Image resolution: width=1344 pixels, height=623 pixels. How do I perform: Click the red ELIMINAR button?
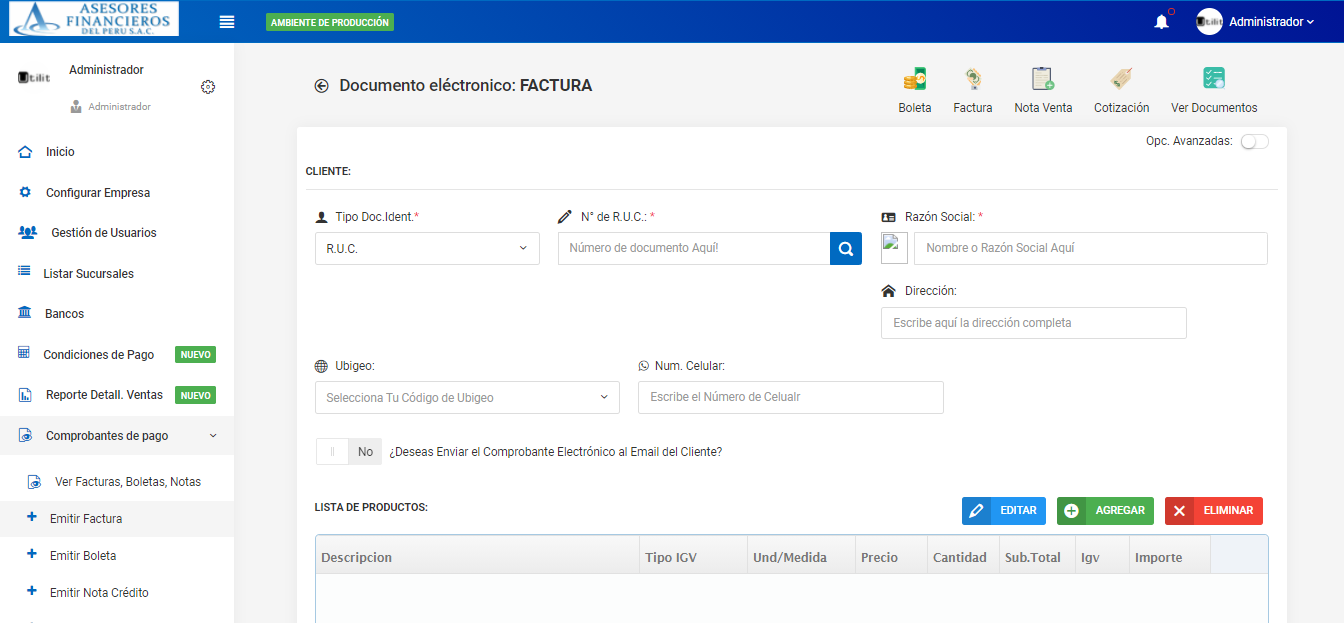(x=1213, y=511)
